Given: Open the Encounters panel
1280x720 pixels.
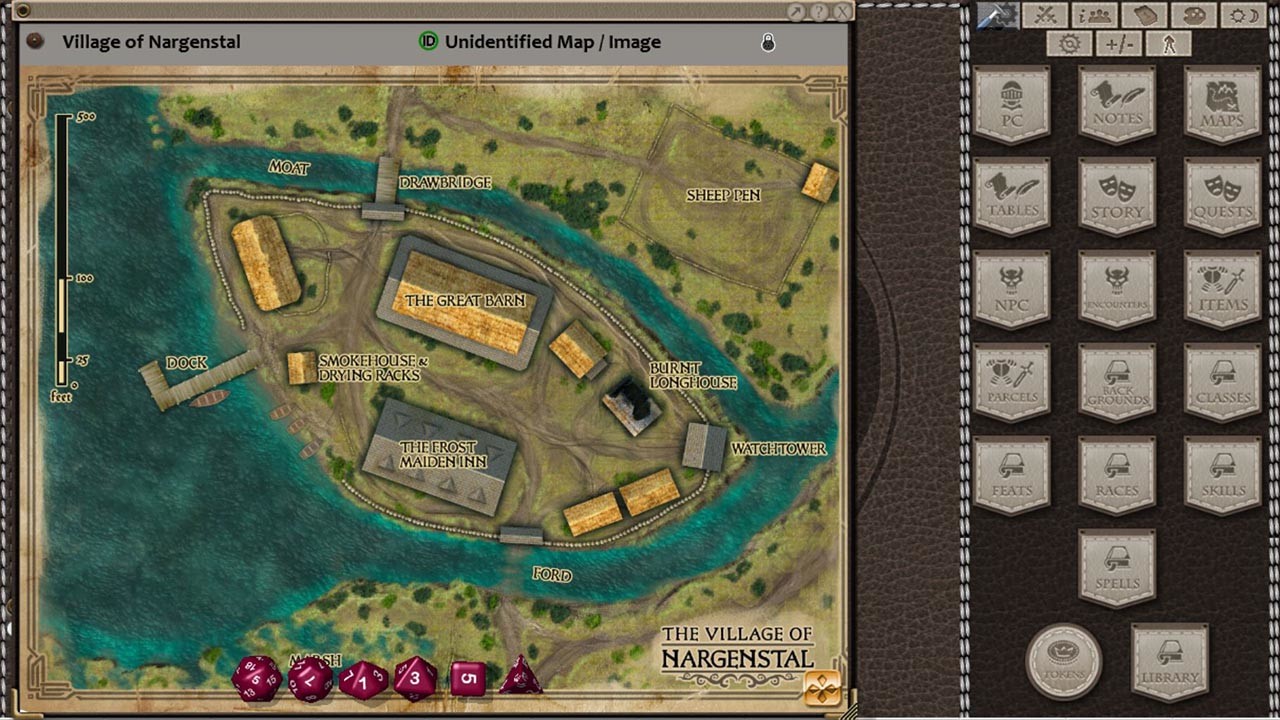Looking at the screenshot, I should tap(1117, 290).
